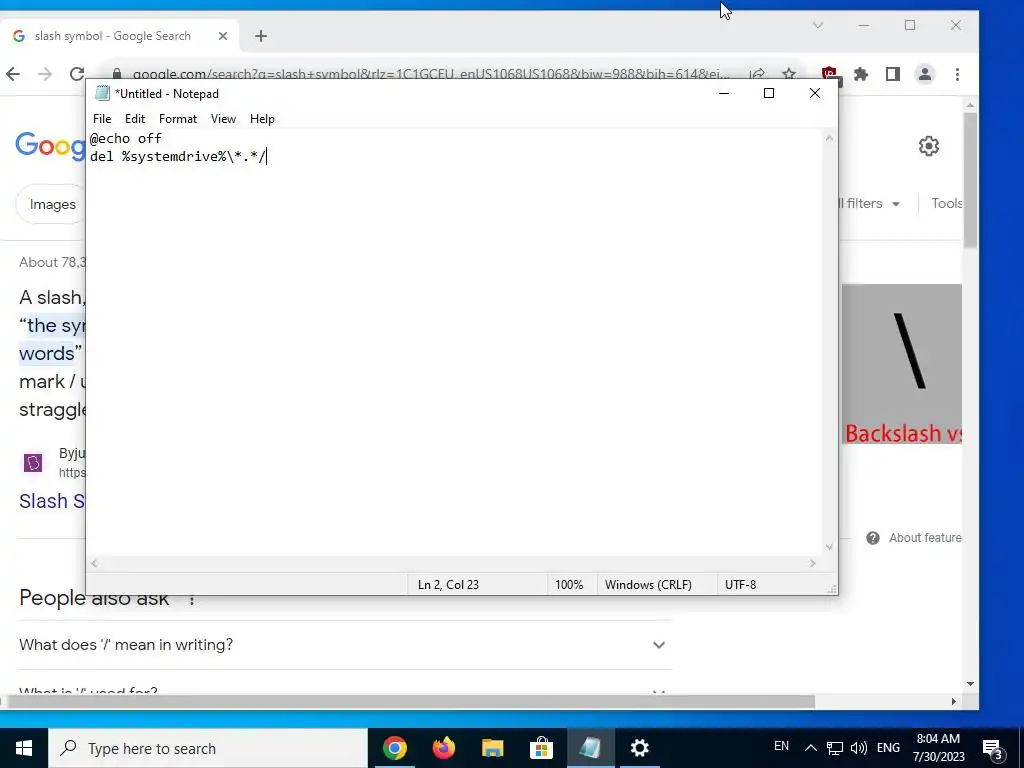Close the 'slash symbol' Chrome tab
Screen dimensions: 1024x768
click(x=223, y=36)
